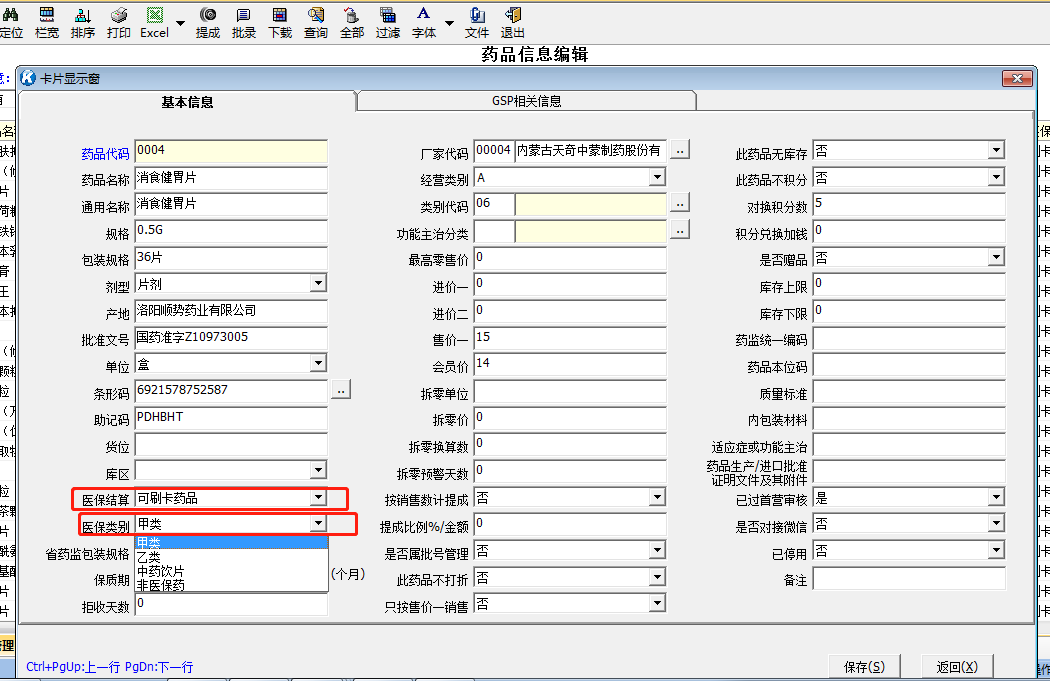
Task: Click the 栏宽 column width icon
Action: click(47, 20)
